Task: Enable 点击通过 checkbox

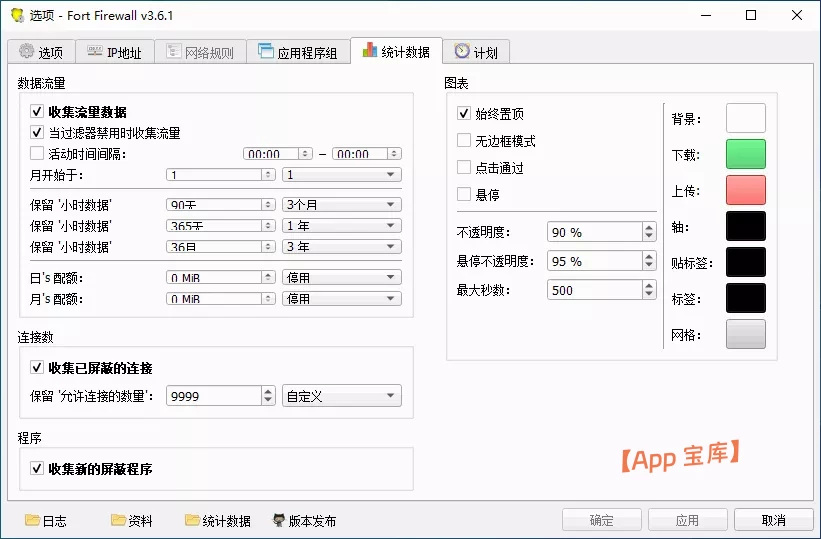Action: click(x=464, y=168)
